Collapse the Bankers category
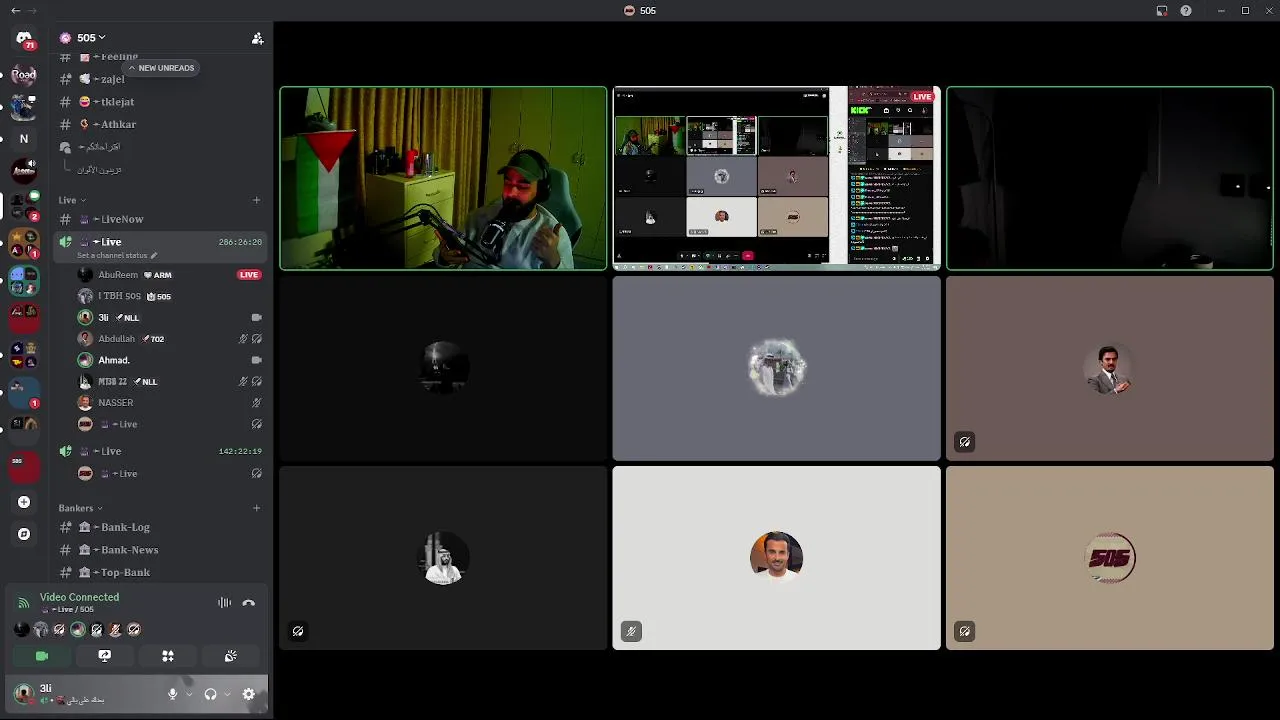The image size is (1280, 720). [80, 508]
